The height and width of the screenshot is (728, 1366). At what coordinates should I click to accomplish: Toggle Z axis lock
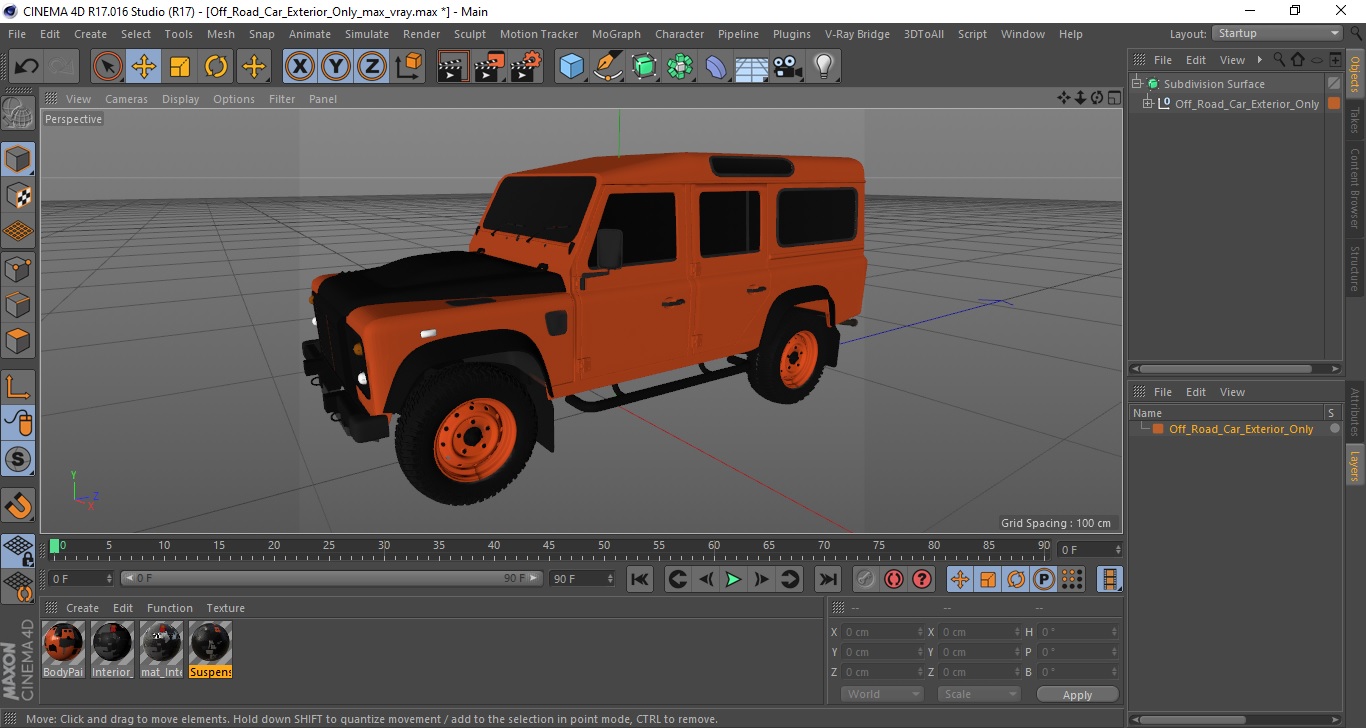click(372, 67)
